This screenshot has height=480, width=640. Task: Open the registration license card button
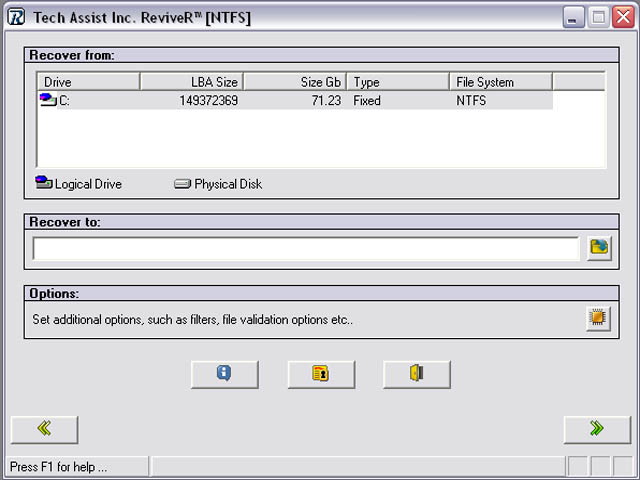click(321, 374)
